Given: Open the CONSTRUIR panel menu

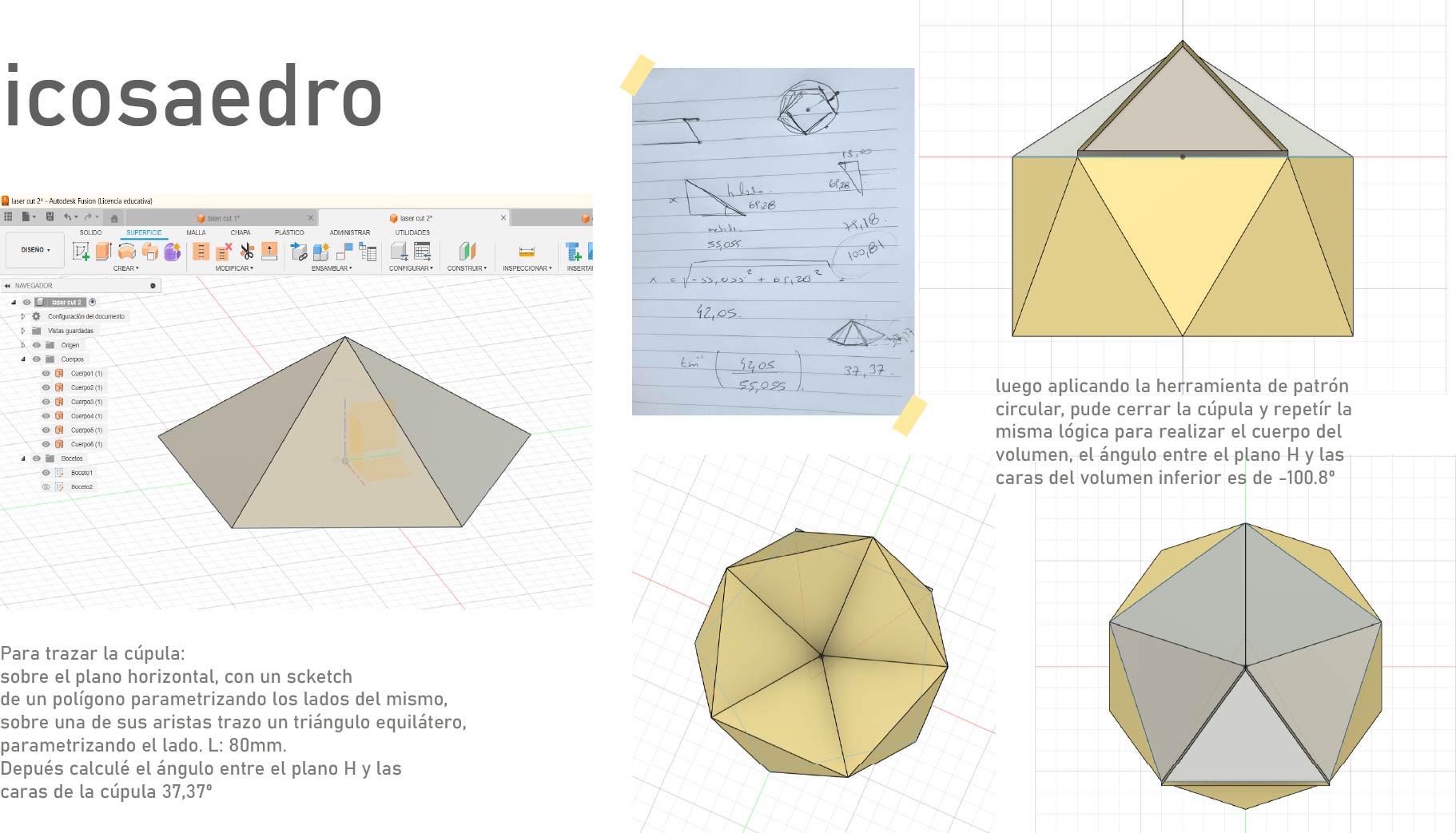Looking at the screenshot, I should tap(467, 268).
